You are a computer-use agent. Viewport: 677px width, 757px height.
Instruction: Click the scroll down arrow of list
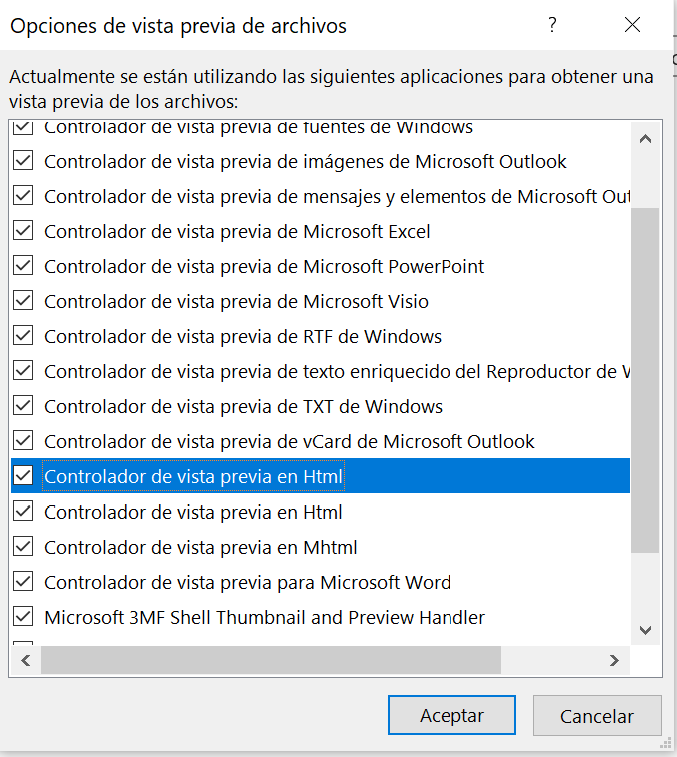(645, 630)
